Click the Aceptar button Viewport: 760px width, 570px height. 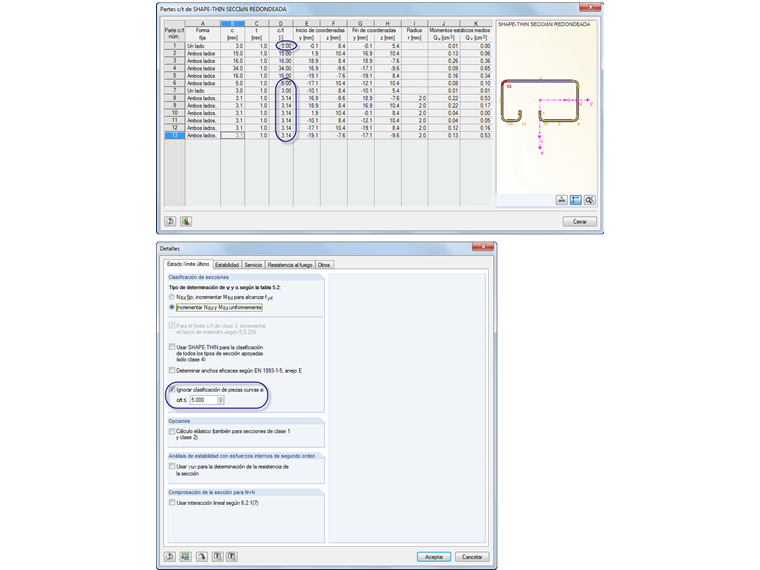(434, 557)
